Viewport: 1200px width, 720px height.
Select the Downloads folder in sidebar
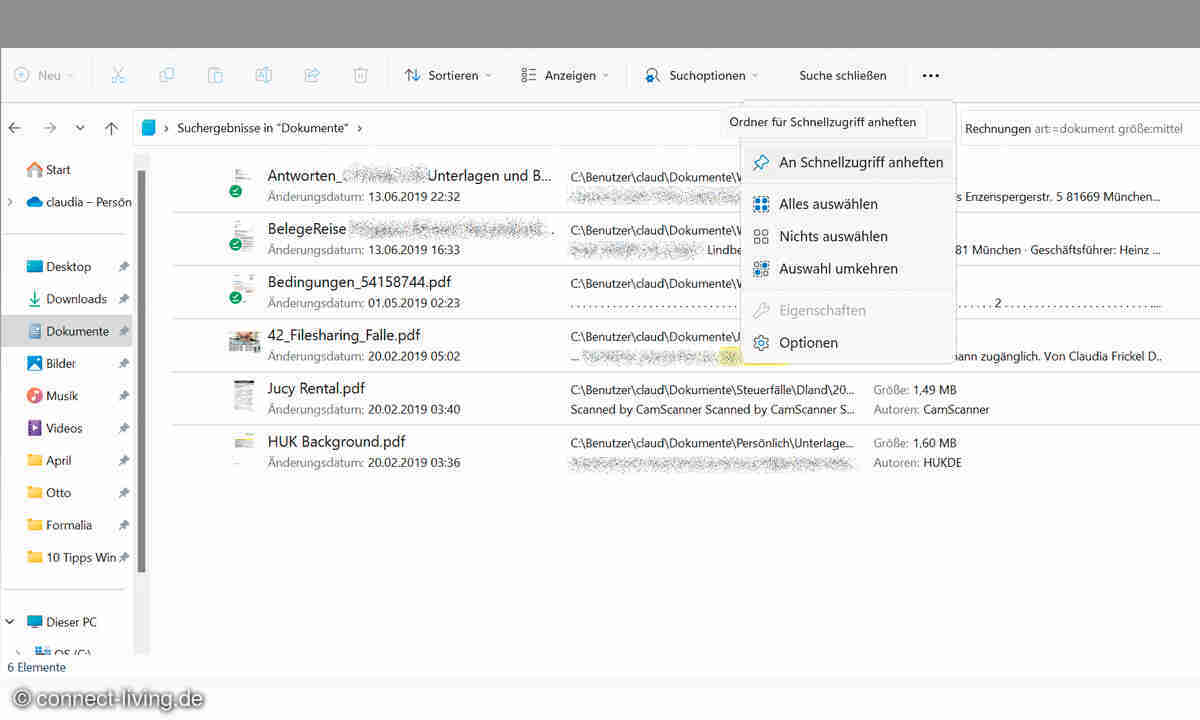[x=76, y=299]
